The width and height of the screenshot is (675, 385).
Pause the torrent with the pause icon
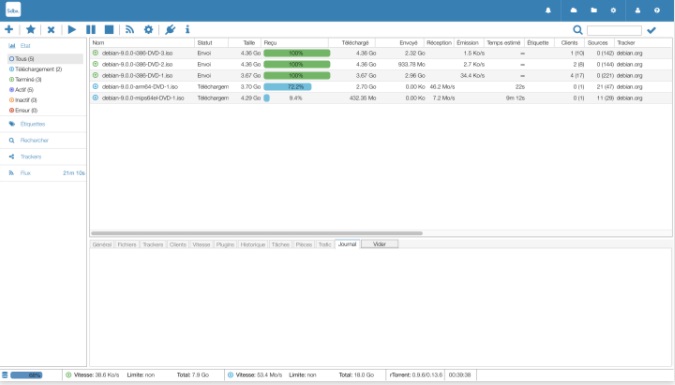point(91,29)
